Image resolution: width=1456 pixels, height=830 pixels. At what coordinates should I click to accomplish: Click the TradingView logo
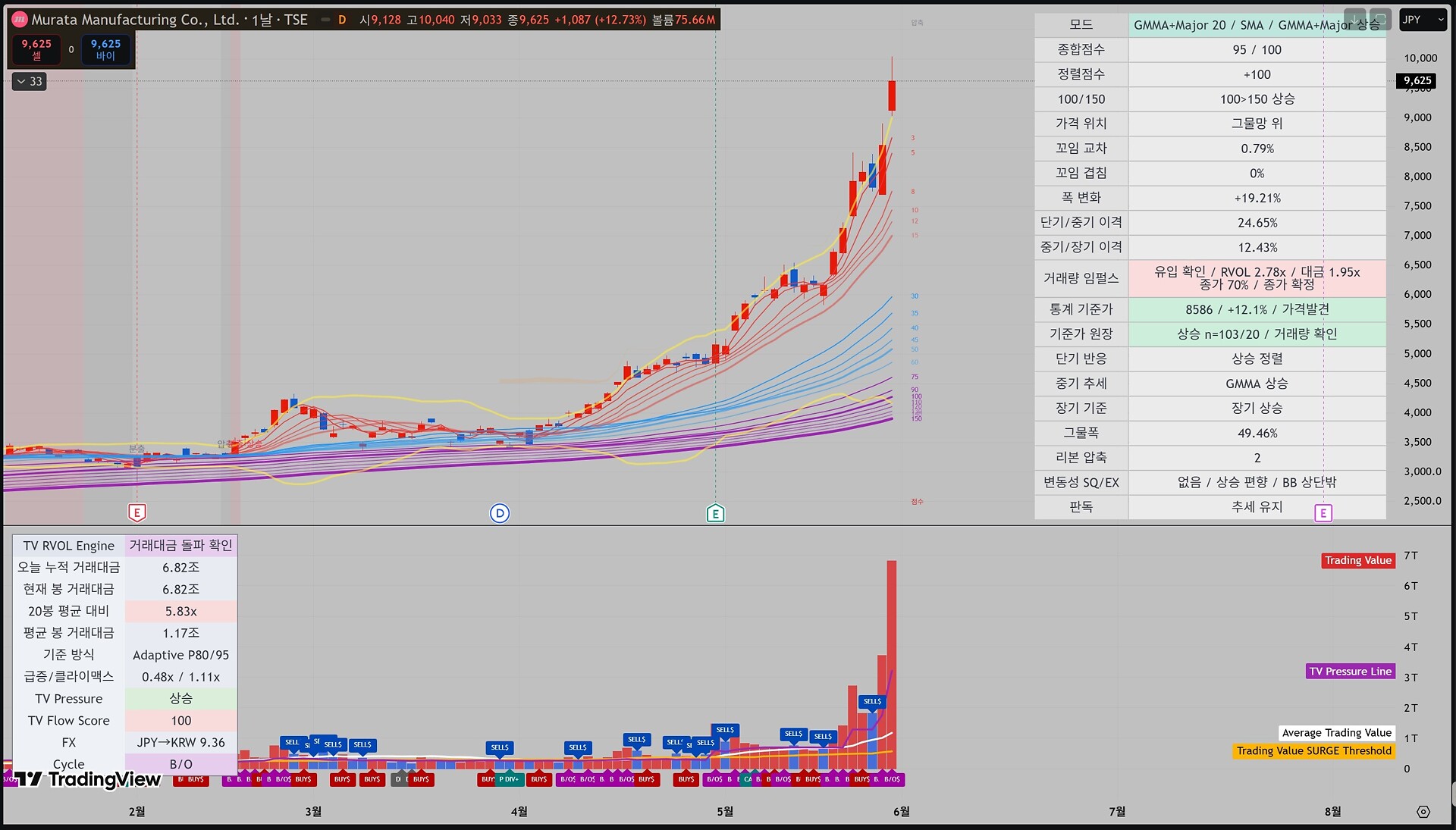[87, 779]
